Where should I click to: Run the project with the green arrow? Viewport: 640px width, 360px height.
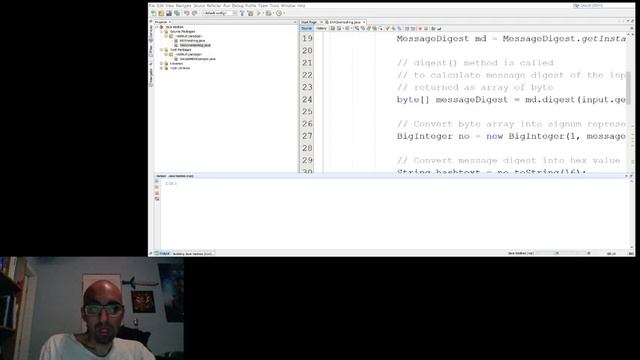258,13
